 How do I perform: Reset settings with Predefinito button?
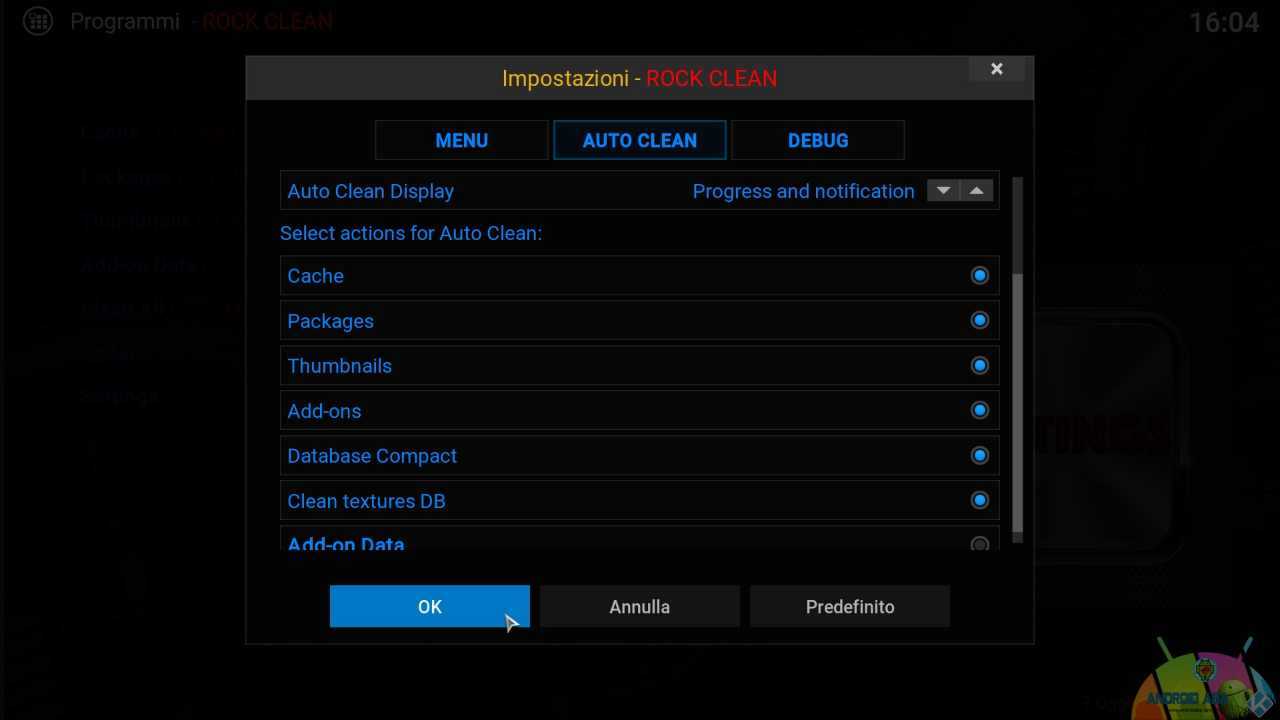click(850, 606)
